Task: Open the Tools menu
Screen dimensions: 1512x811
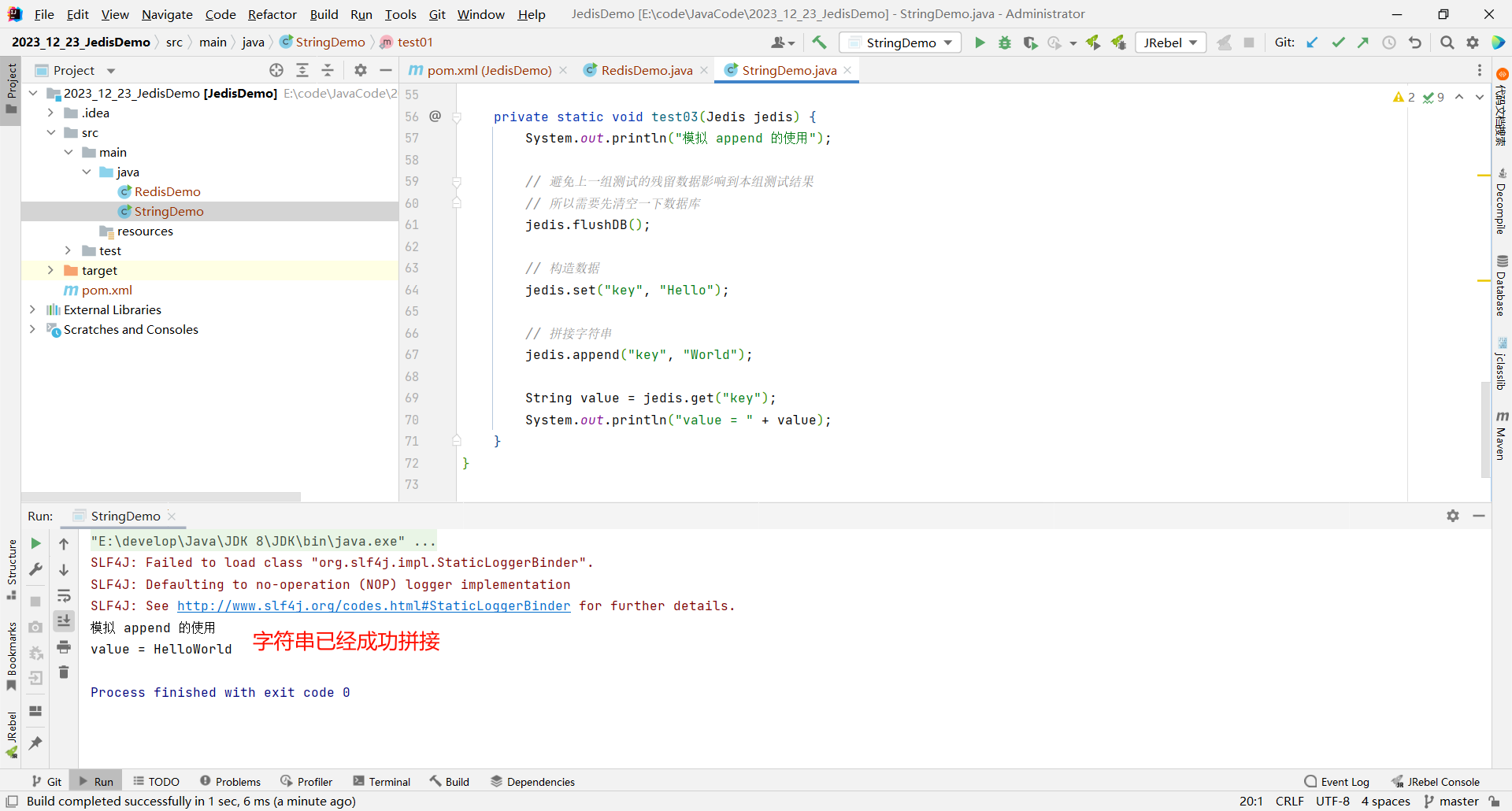Action: [x=400, y=14]
